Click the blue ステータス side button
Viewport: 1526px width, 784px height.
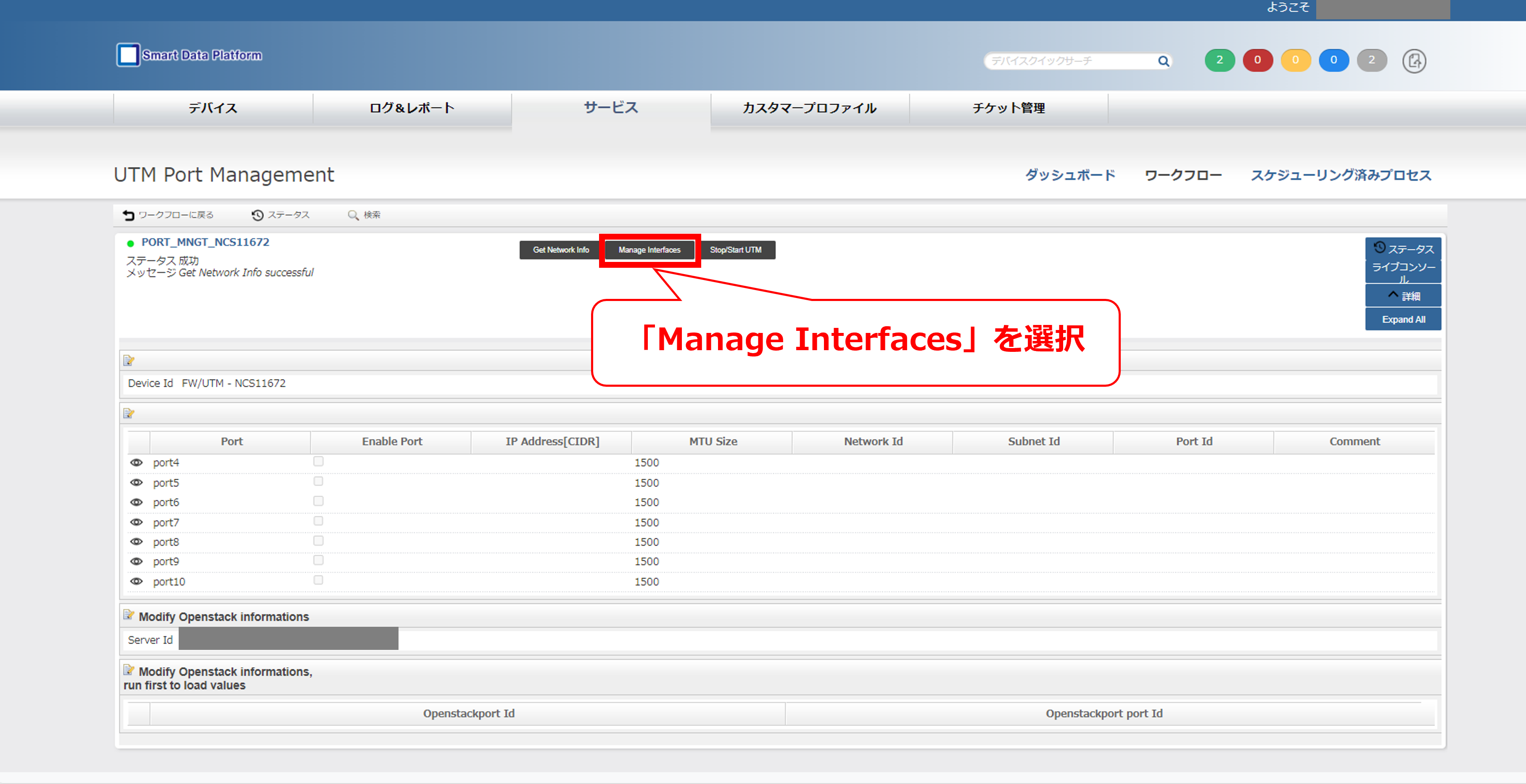point(1403,248)
